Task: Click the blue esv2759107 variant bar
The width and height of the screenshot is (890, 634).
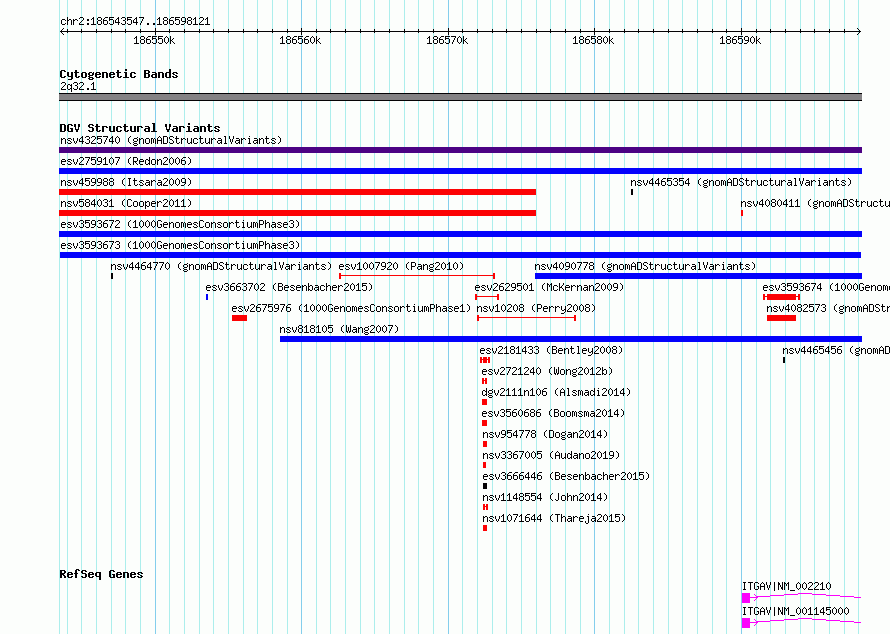Action: 460,171
